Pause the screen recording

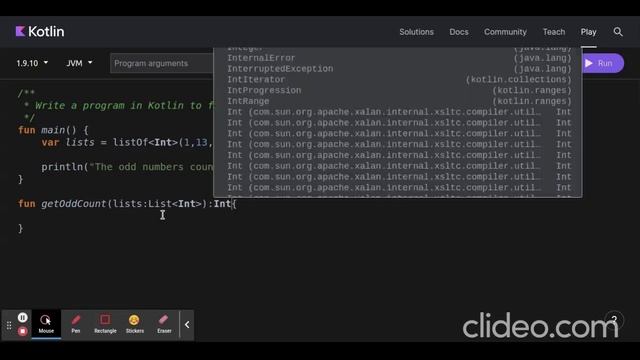click(x=22, y=317)
